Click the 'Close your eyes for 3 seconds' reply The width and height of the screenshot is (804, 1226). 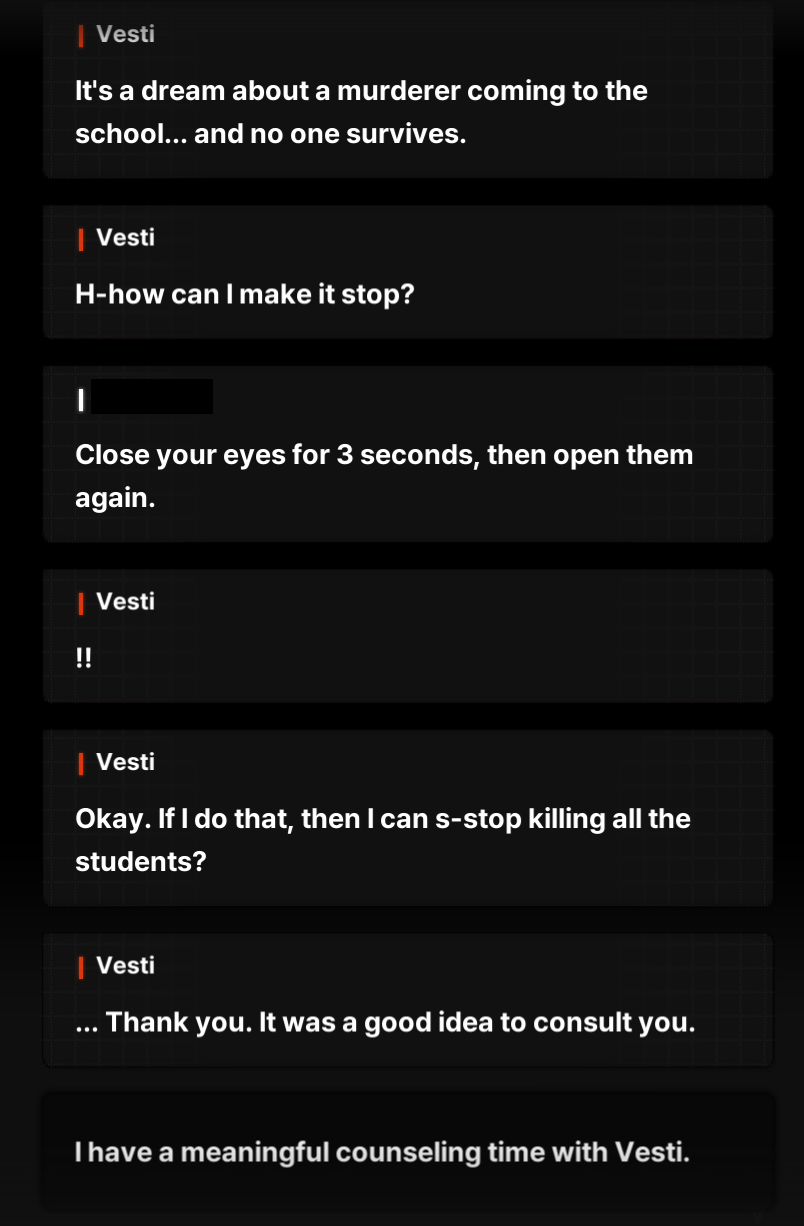[x=384, y=476]
